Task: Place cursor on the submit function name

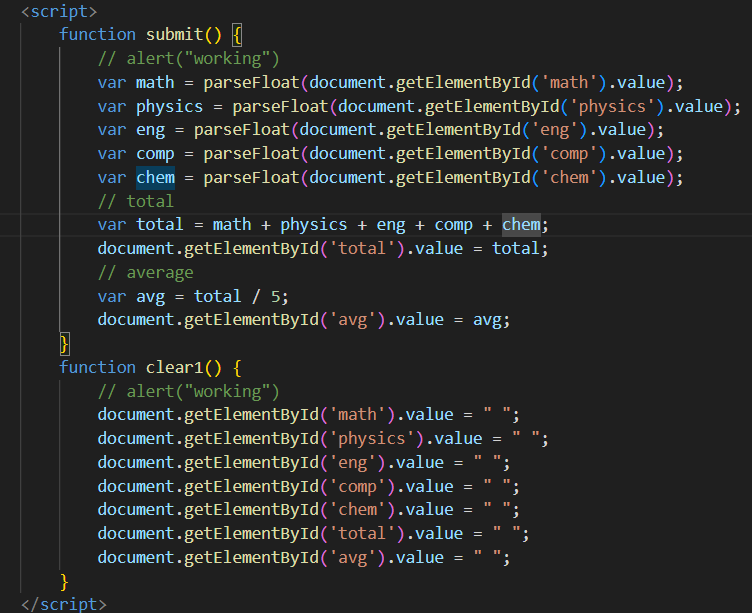Action: pos(174,34)
